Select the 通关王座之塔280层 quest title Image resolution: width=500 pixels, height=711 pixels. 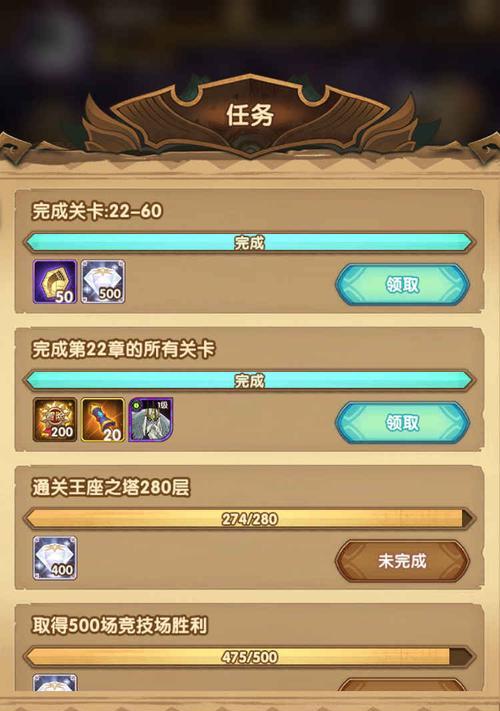coord(111,487)
